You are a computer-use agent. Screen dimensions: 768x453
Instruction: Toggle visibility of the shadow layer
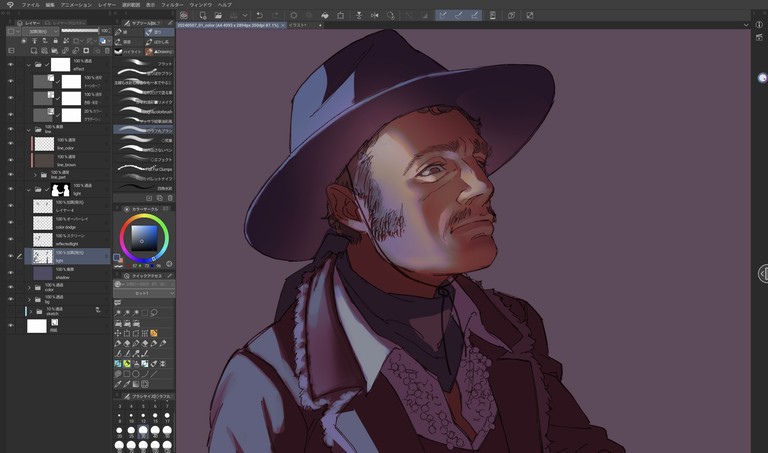tap(11, 272)
